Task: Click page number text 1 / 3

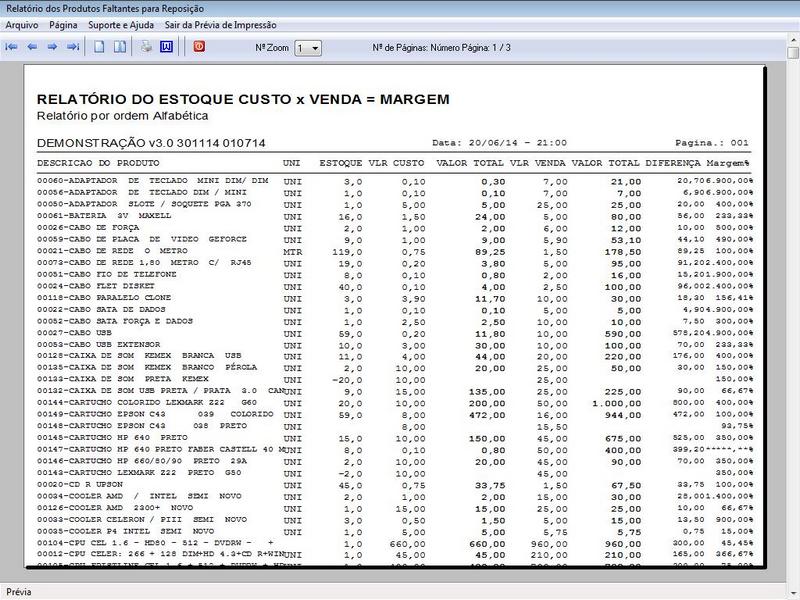Action: point(502,47)
